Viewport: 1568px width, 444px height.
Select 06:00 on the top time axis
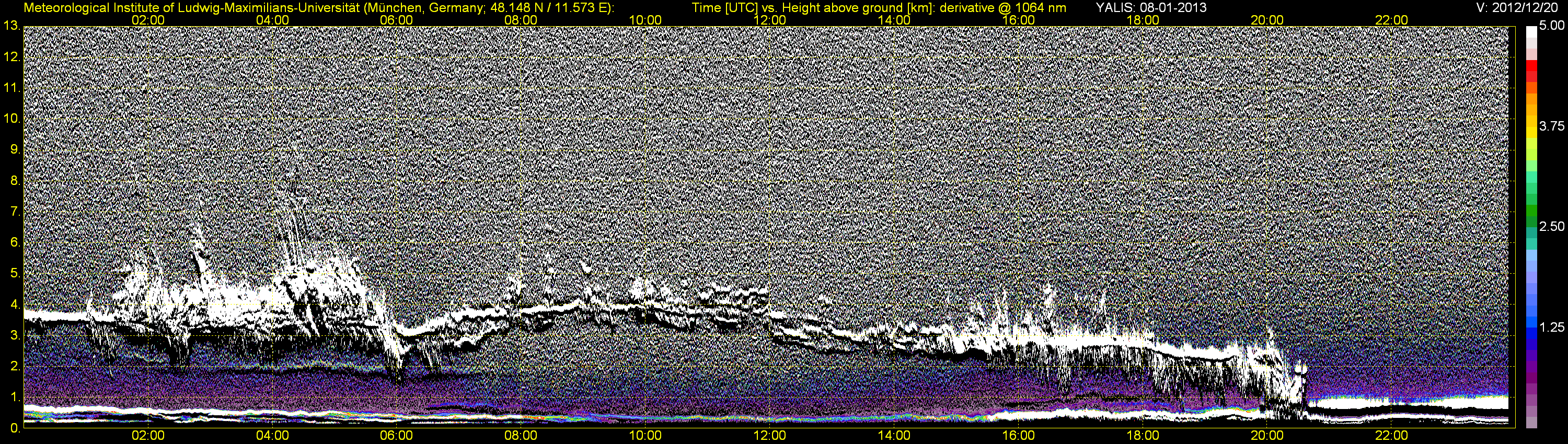396,20
